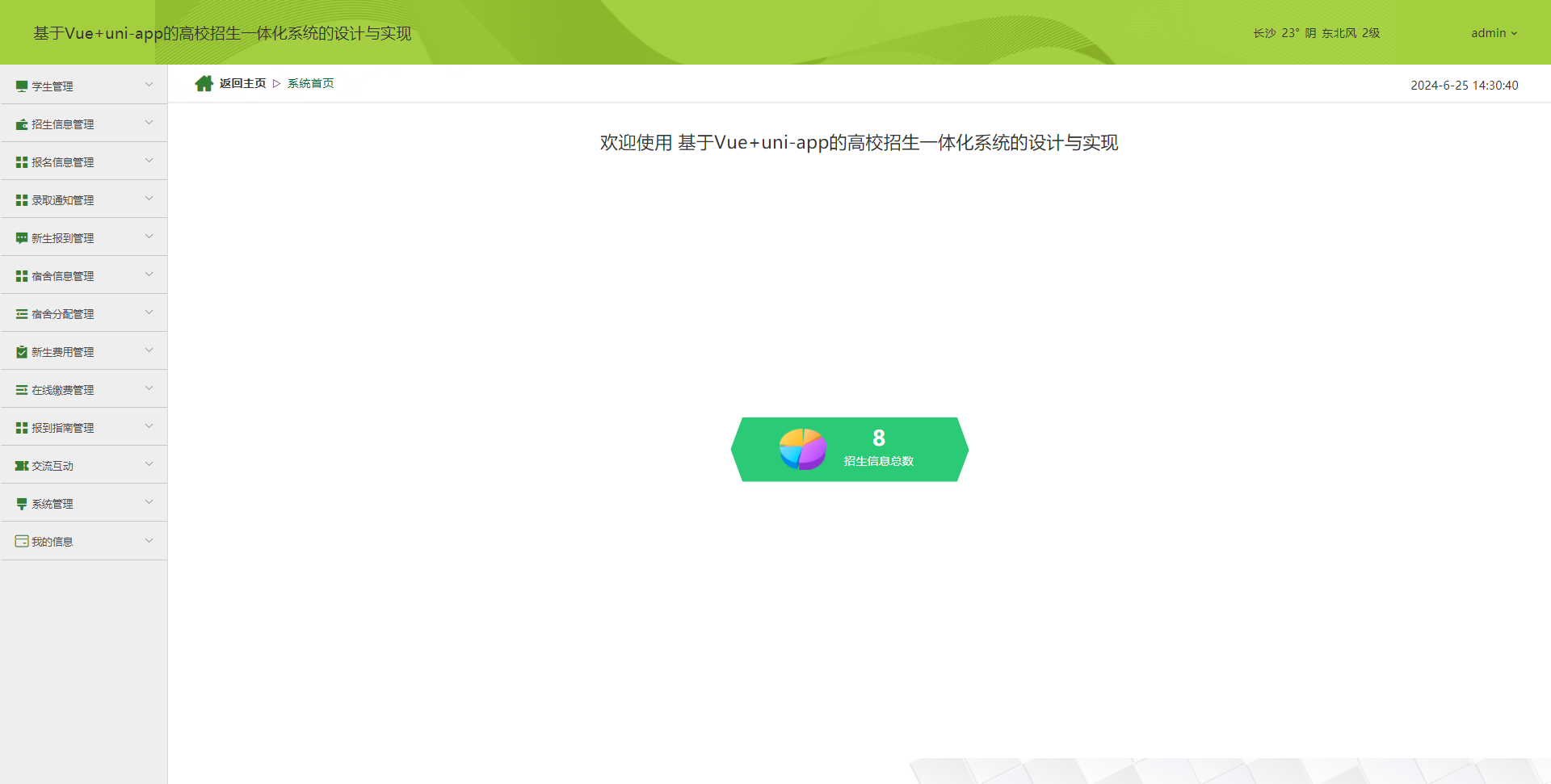The width and height of the screenshot is (1551, 784).
Task: Click the 2024-6-25 timestamp
Action: (1465, 85)
